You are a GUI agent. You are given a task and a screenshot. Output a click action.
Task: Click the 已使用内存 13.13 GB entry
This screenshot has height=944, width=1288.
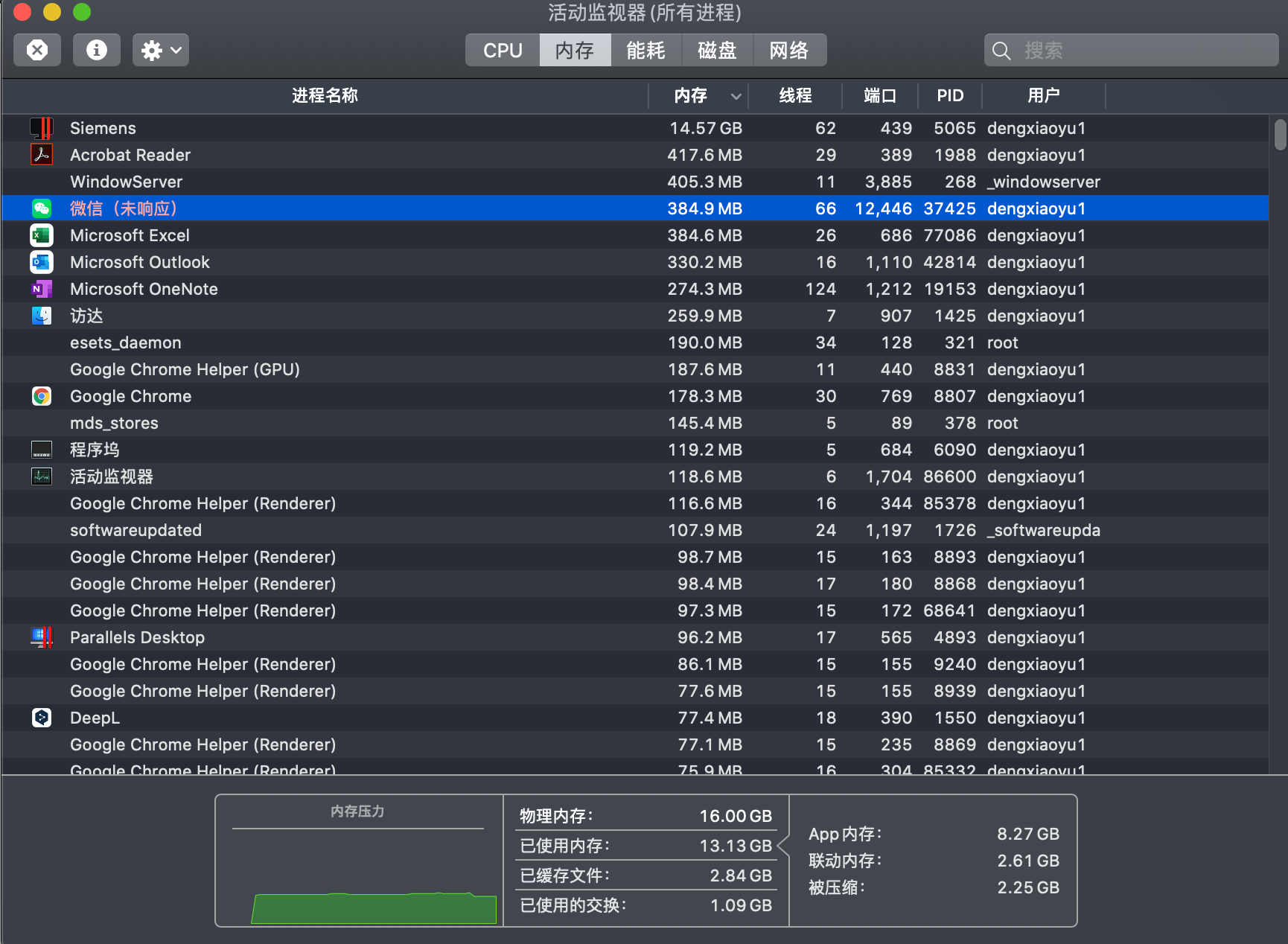click(x=645, y=846)
